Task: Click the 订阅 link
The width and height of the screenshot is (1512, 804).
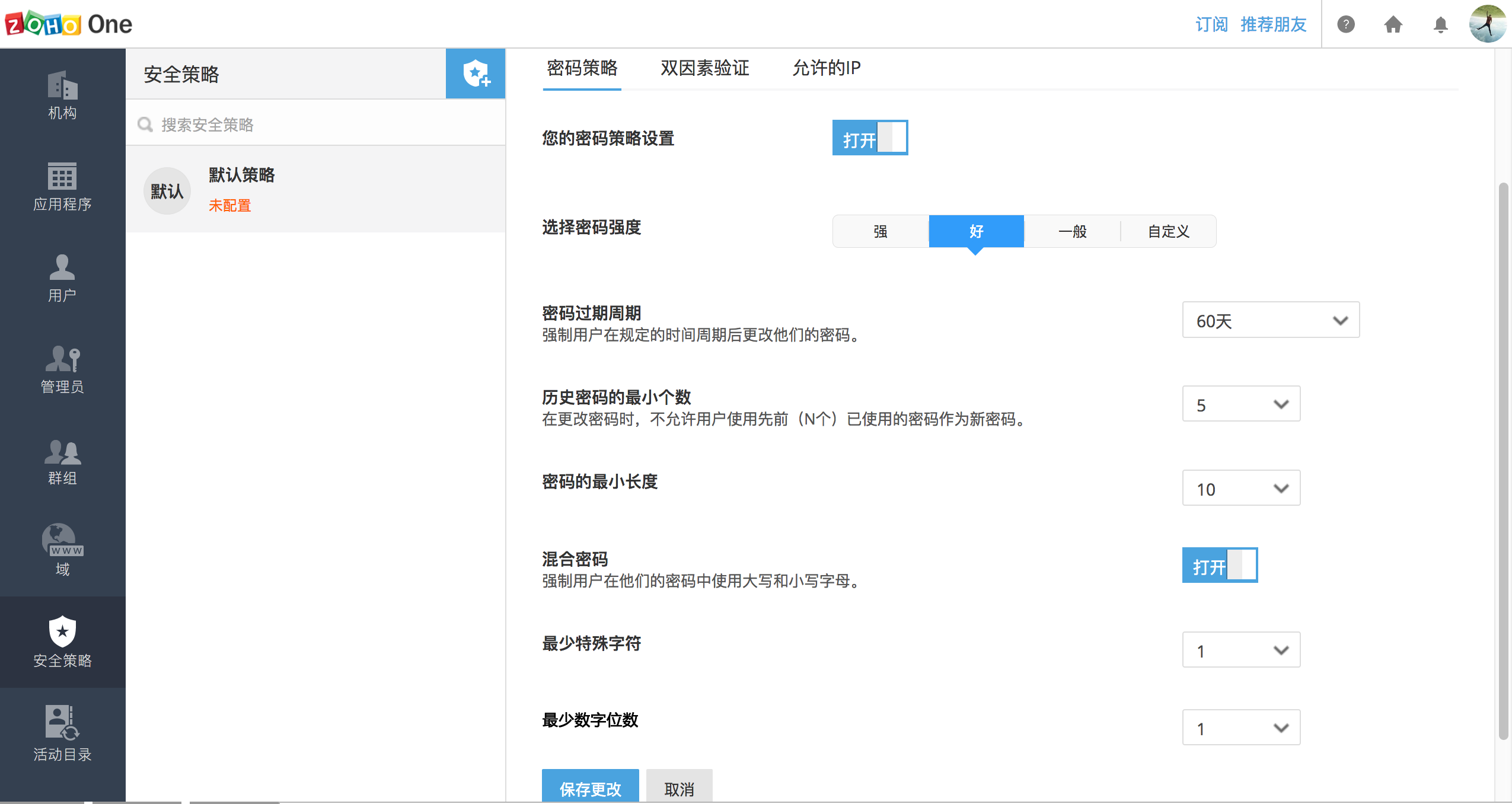Action: coord(1211,24)
